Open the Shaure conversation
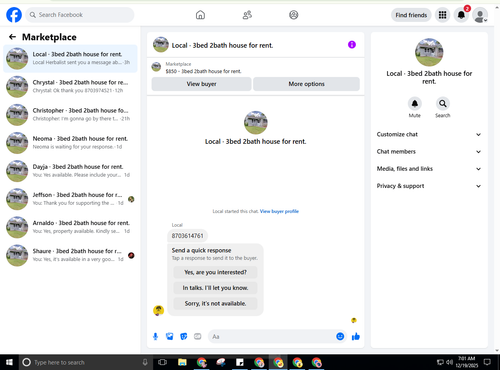 70,255
